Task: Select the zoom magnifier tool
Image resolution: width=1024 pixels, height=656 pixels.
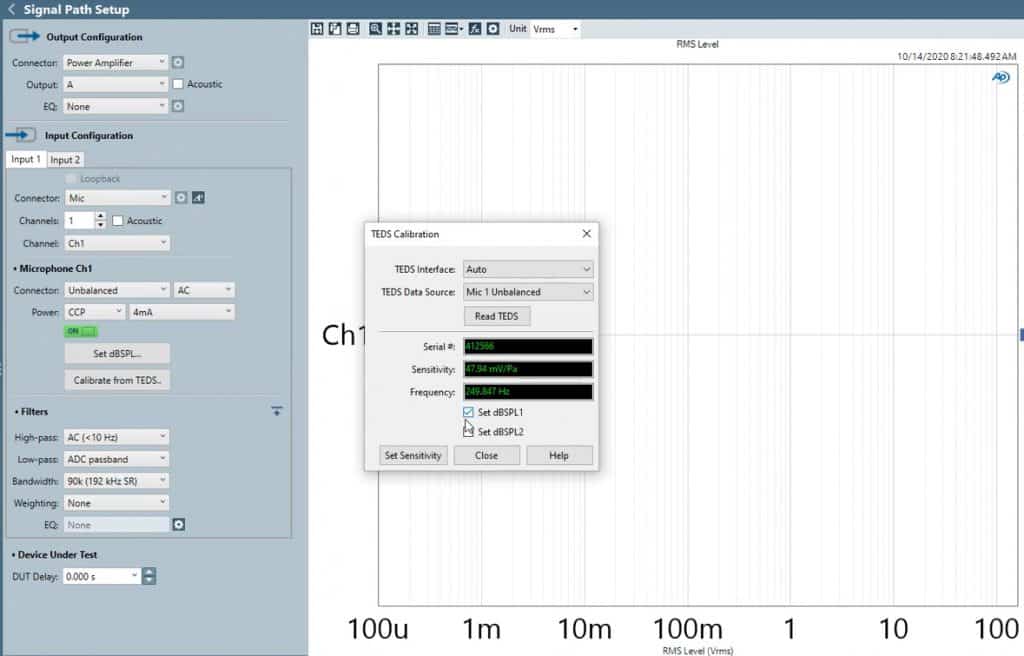Action: pyautogui.click(x=375, y=29)
